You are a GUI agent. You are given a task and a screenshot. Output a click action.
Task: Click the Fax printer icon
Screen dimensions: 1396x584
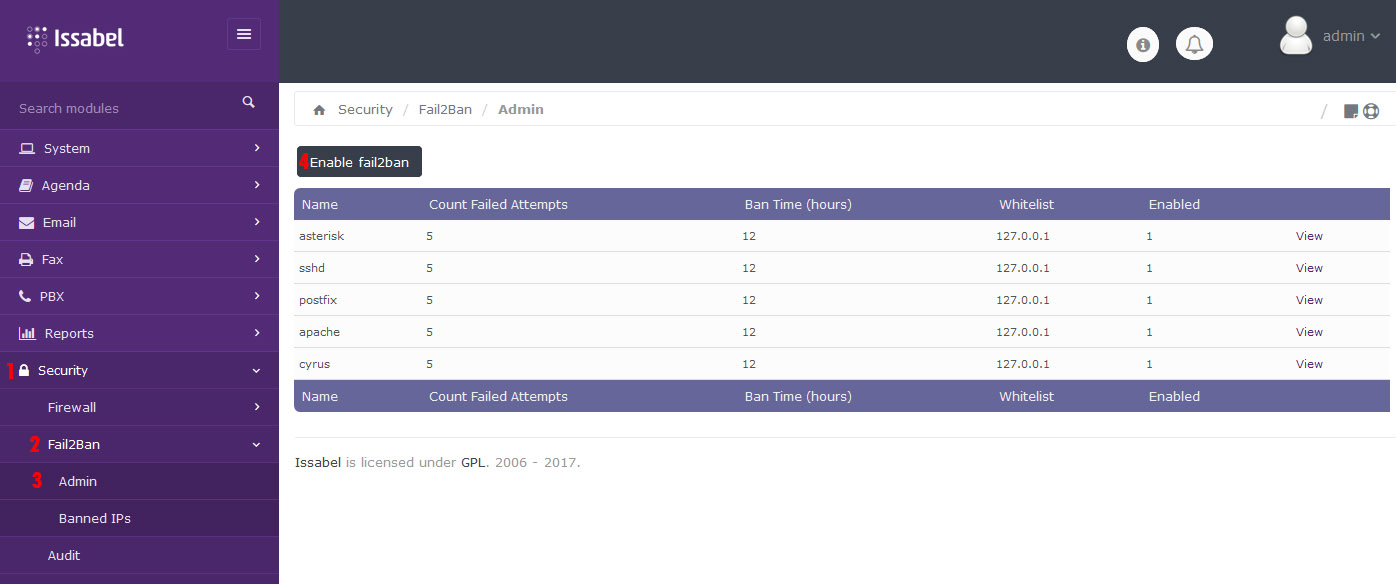coord(27,259)
